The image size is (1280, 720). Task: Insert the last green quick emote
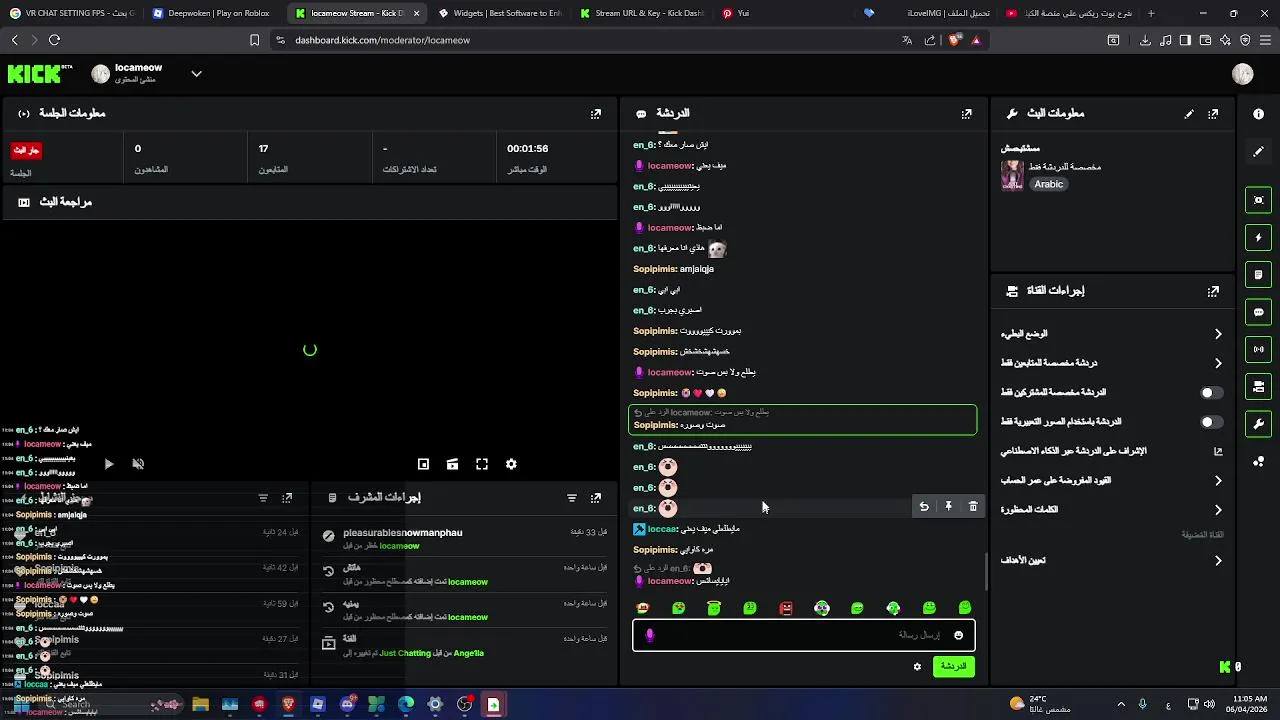coord(965,608)
